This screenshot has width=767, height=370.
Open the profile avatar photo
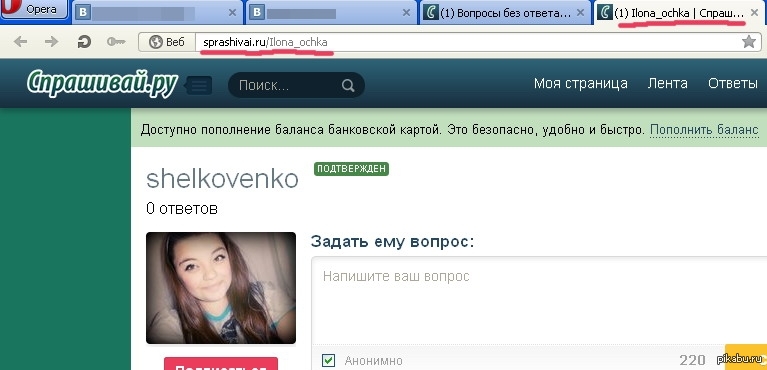[x=221, y=288]
